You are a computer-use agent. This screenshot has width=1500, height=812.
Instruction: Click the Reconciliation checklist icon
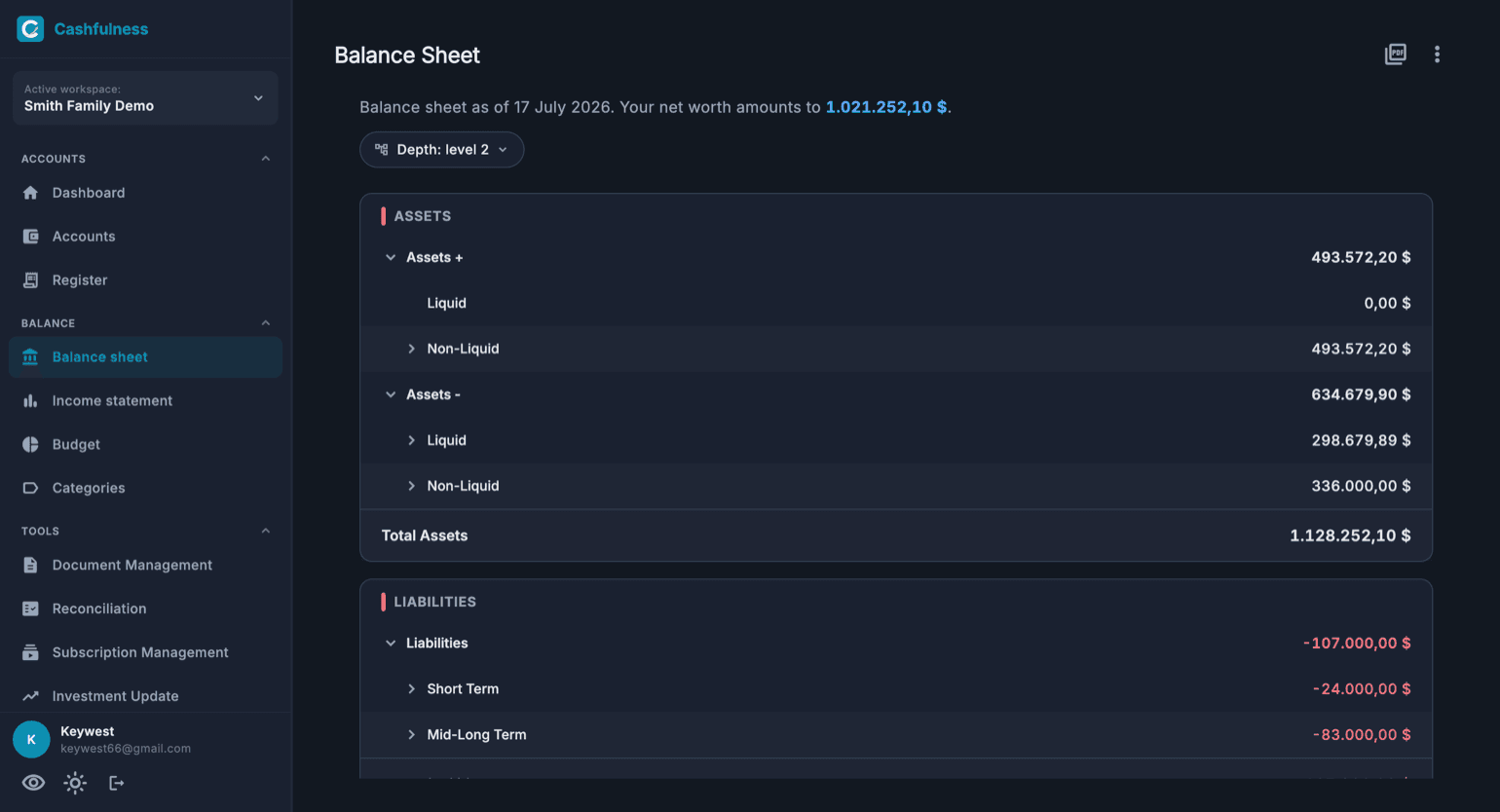tap(30, 609)
